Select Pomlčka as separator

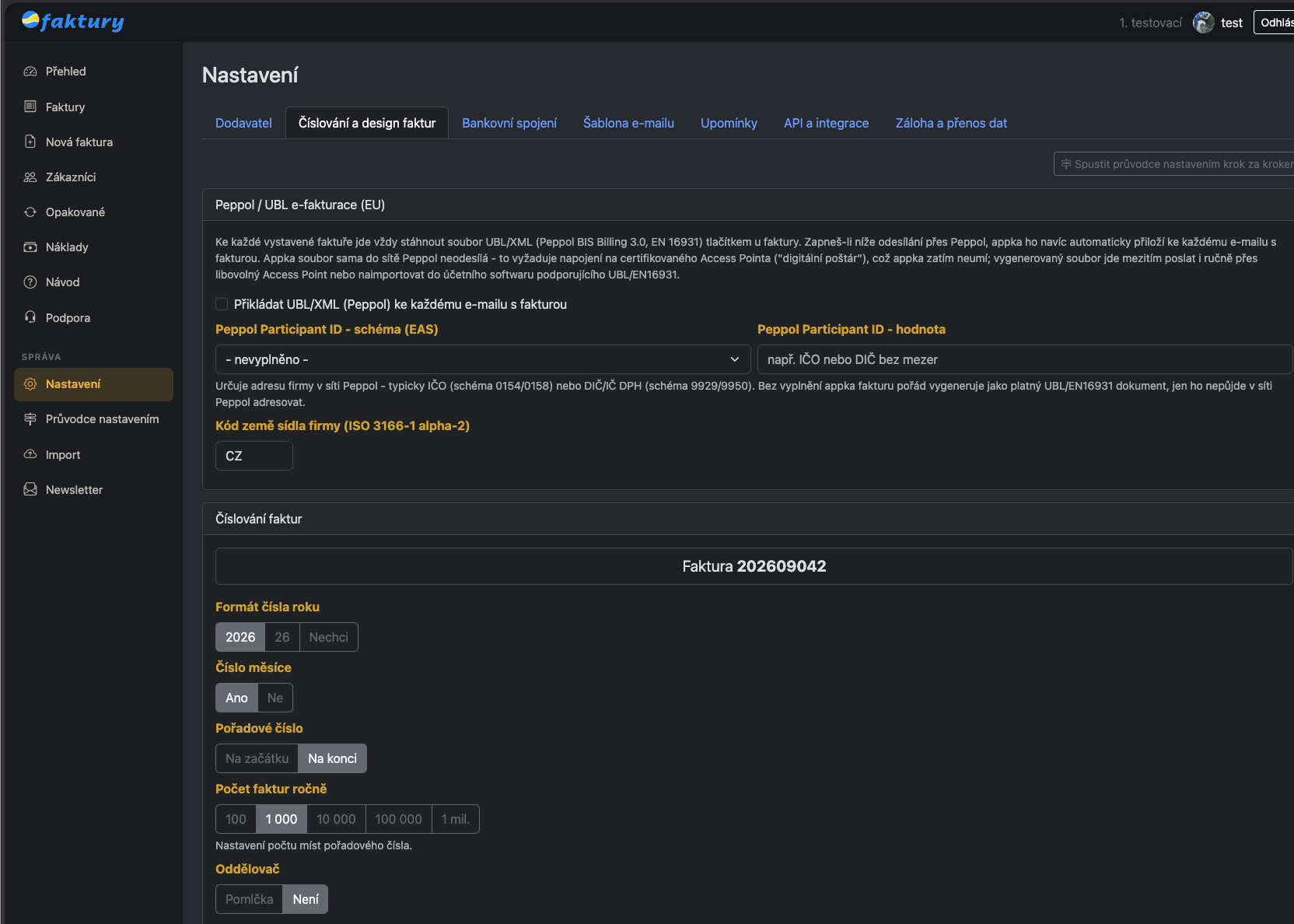250,899
